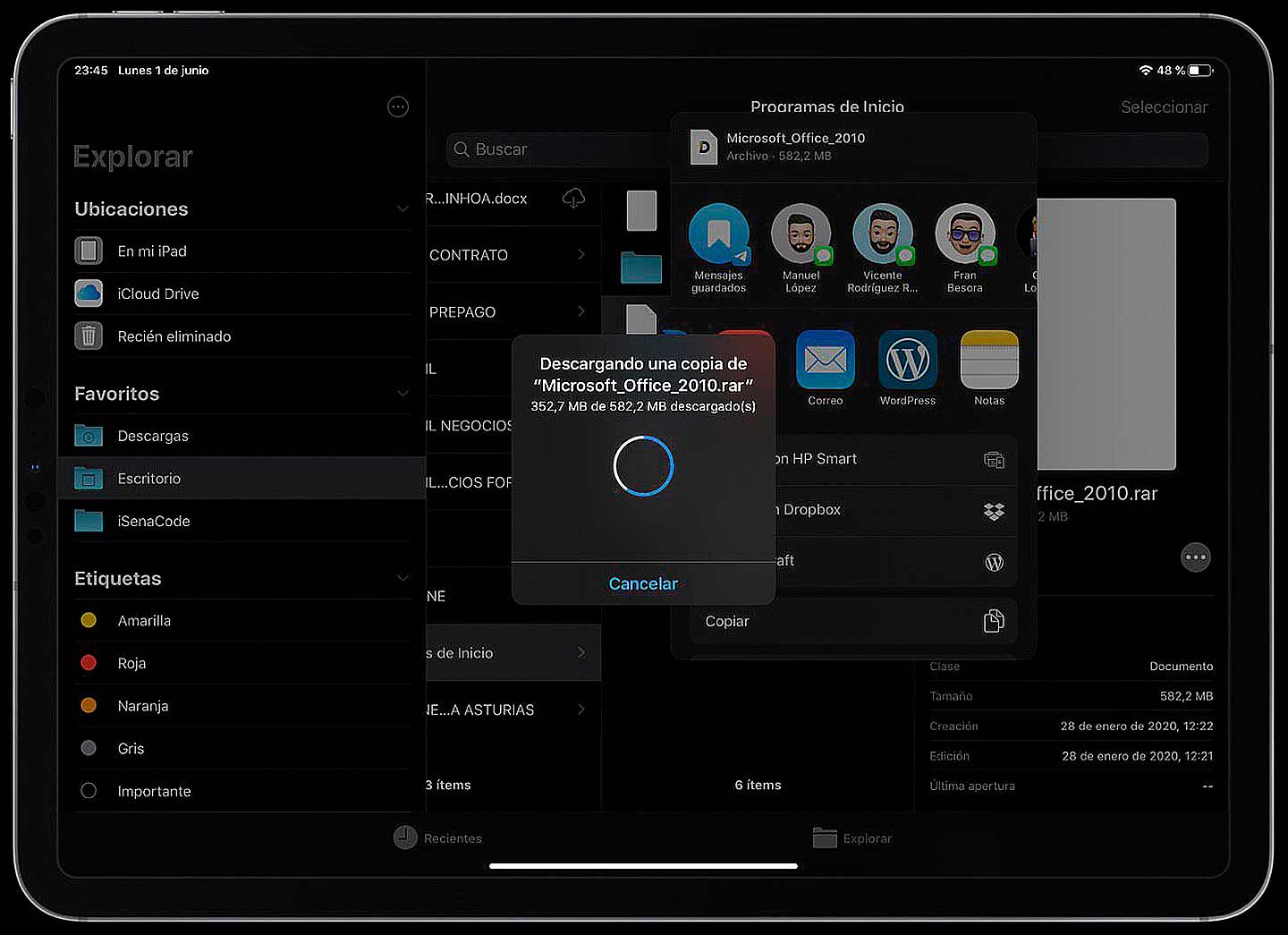Switch to the Explorar tab
This screenshot has height=935, width=1288.
coord(852,837)
